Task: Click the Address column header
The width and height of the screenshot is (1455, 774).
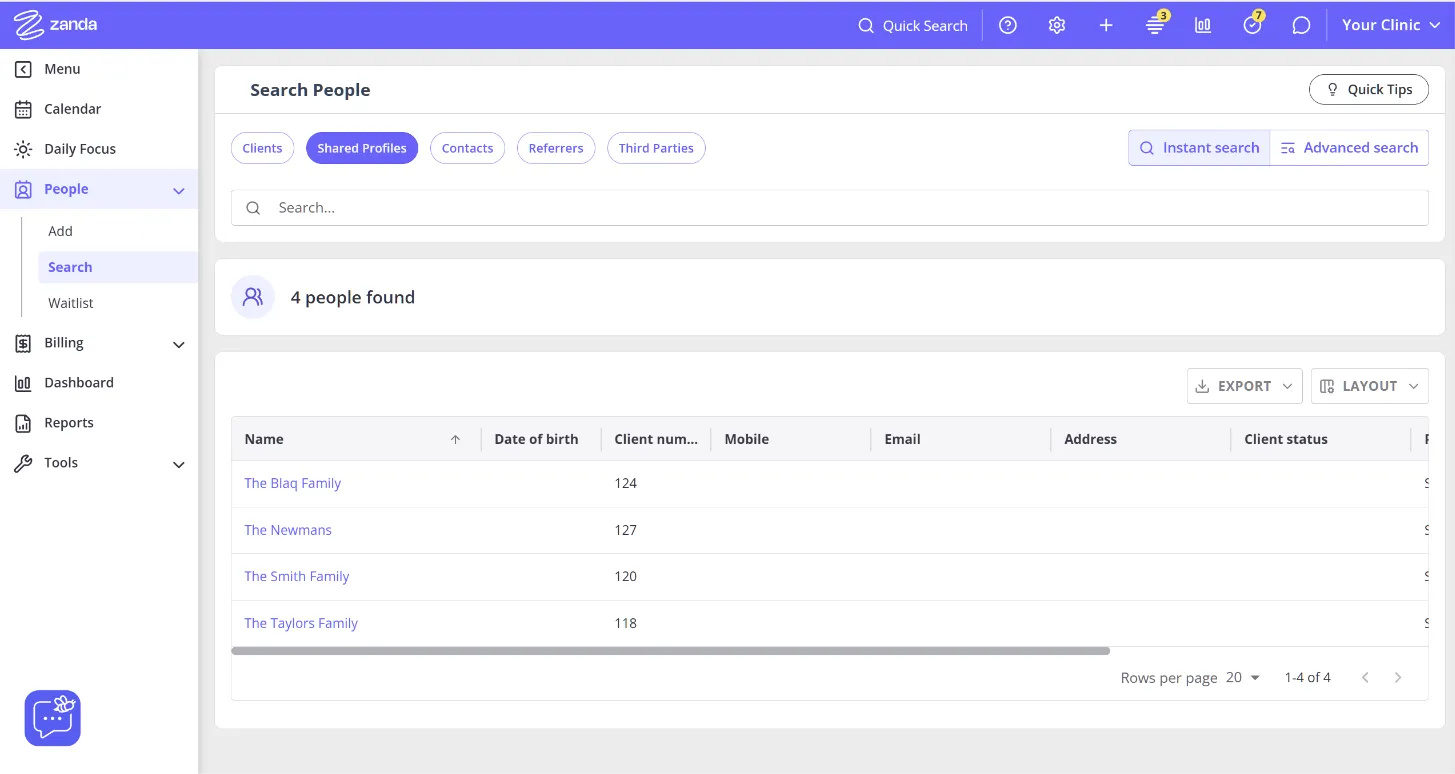Action: [1141, 439]
